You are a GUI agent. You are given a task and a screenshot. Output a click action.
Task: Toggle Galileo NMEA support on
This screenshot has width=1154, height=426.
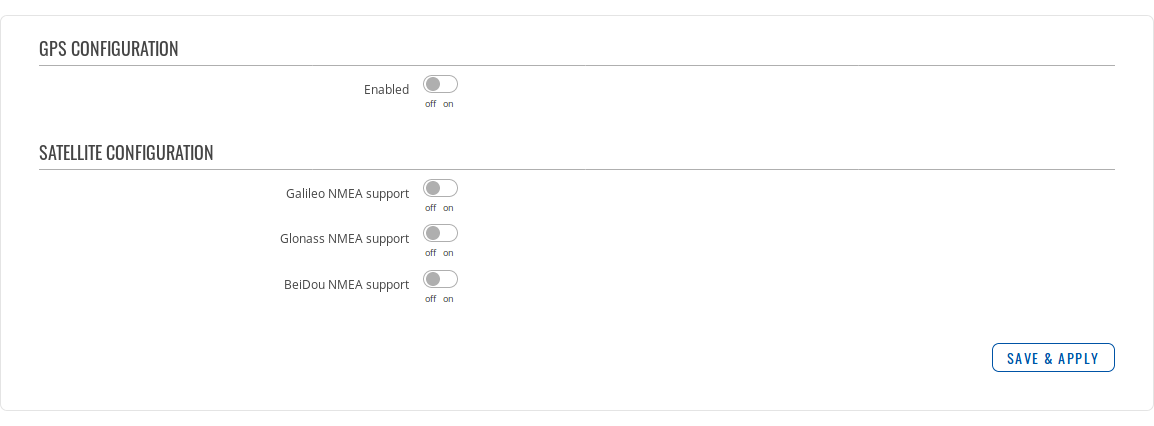(x=440, y=189)
